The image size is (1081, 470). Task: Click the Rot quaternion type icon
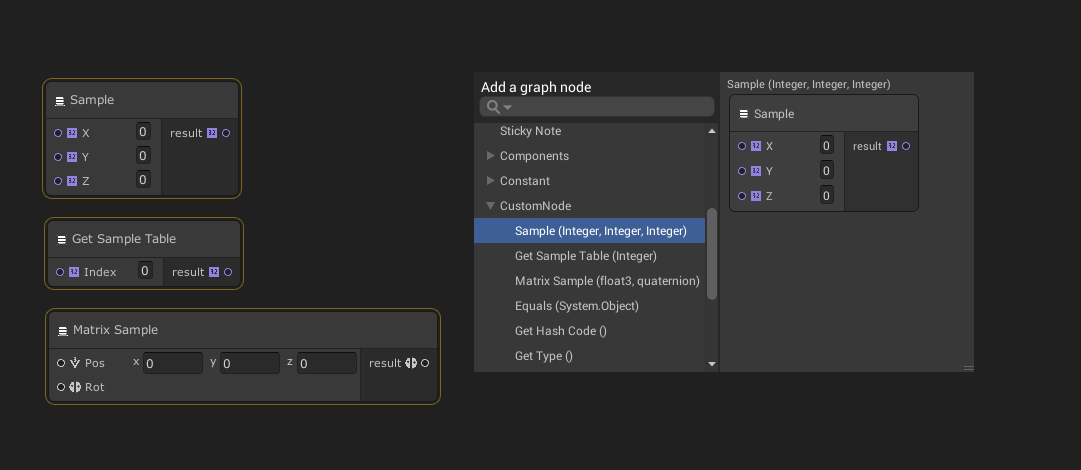[75, 387]
